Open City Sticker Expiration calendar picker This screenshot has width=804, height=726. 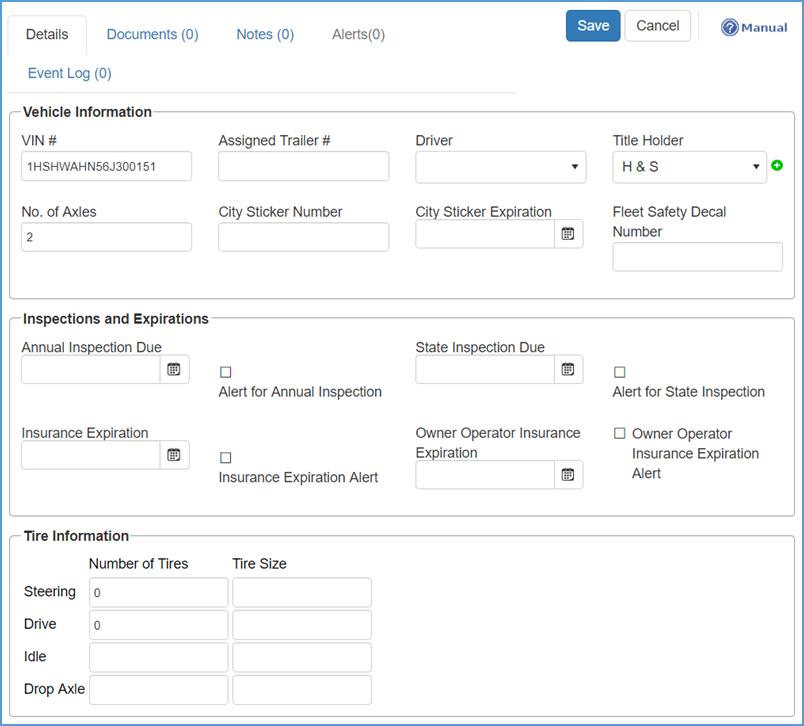point(568,234)
